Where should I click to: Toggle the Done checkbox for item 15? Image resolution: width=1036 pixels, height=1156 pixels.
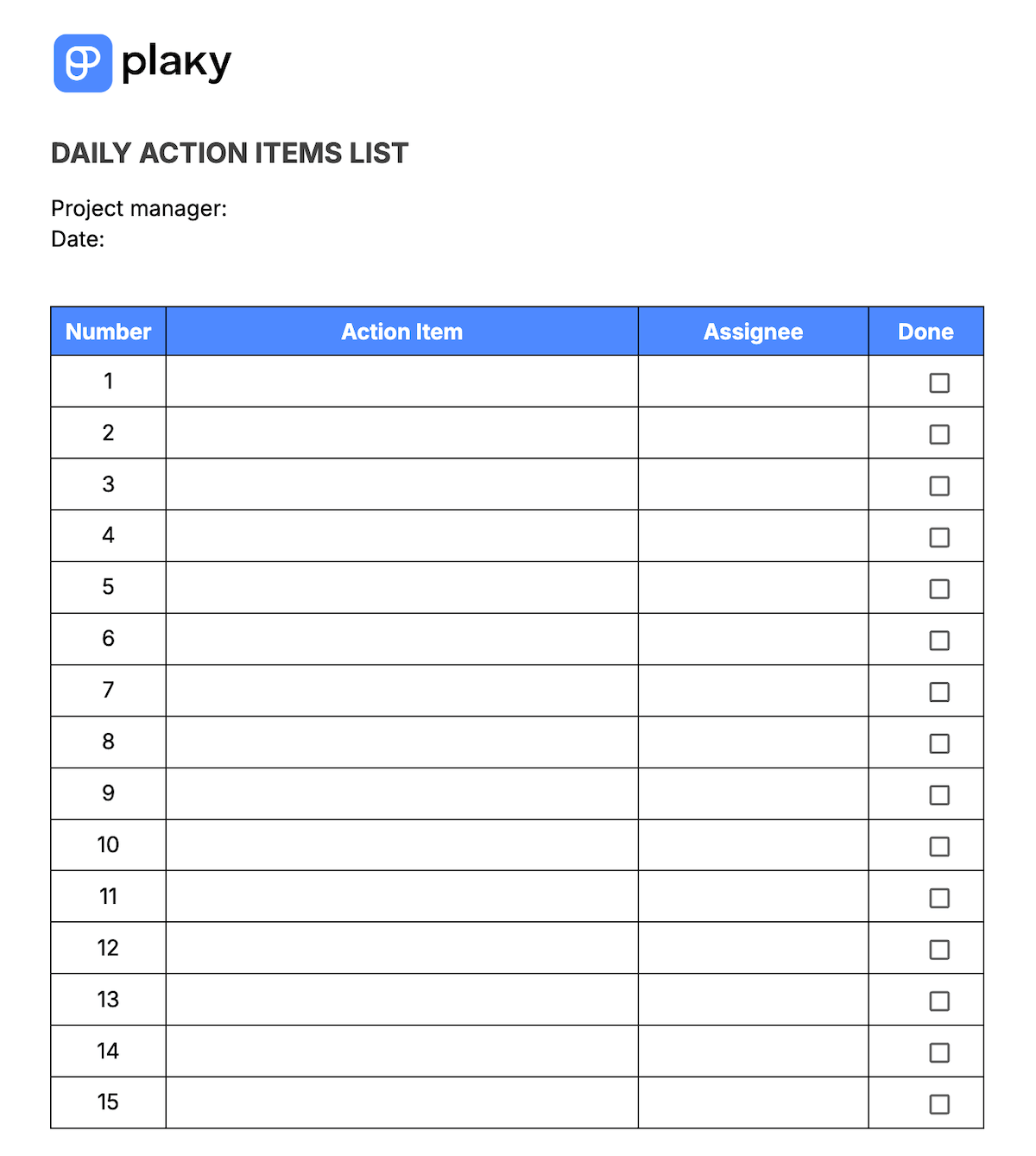939,1104
